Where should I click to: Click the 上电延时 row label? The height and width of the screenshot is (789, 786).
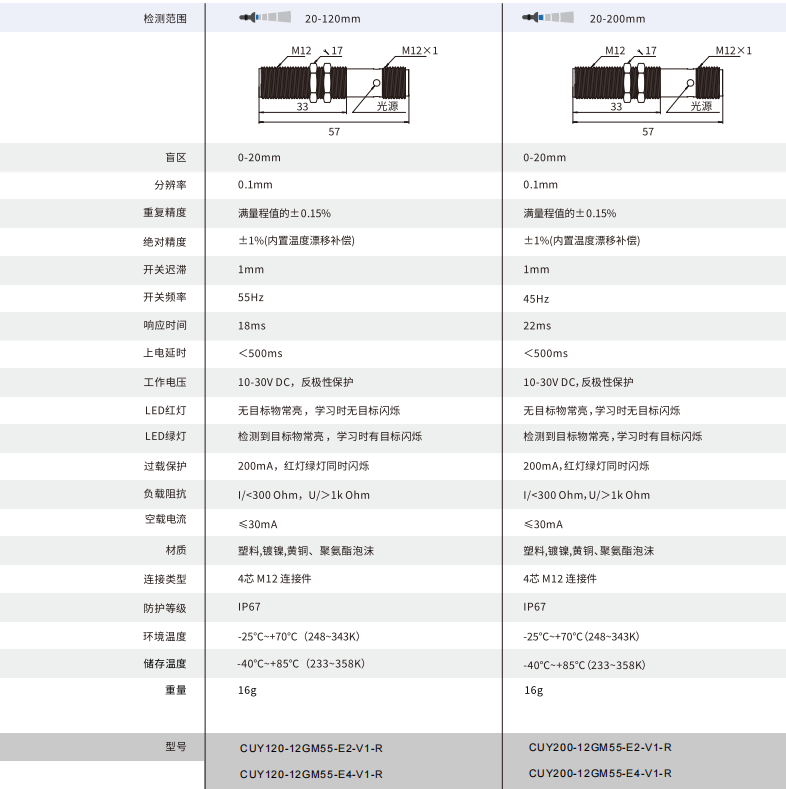165,353
